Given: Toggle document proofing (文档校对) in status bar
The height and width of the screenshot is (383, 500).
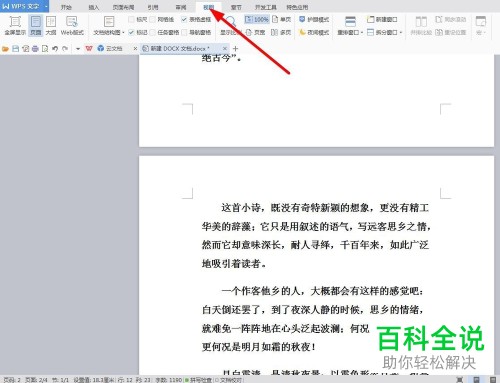Looking at the screenshot, I should (229, 380).
